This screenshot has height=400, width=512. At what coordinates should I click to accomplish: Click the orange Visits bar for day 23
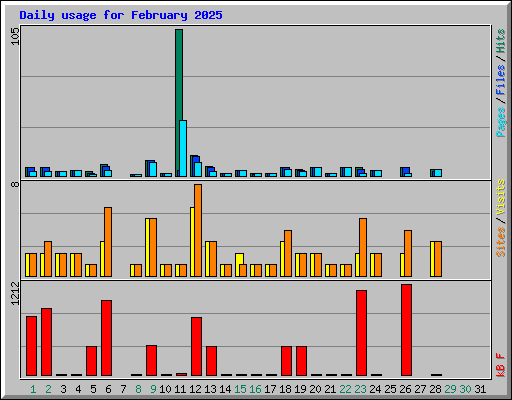coord(363,248)
